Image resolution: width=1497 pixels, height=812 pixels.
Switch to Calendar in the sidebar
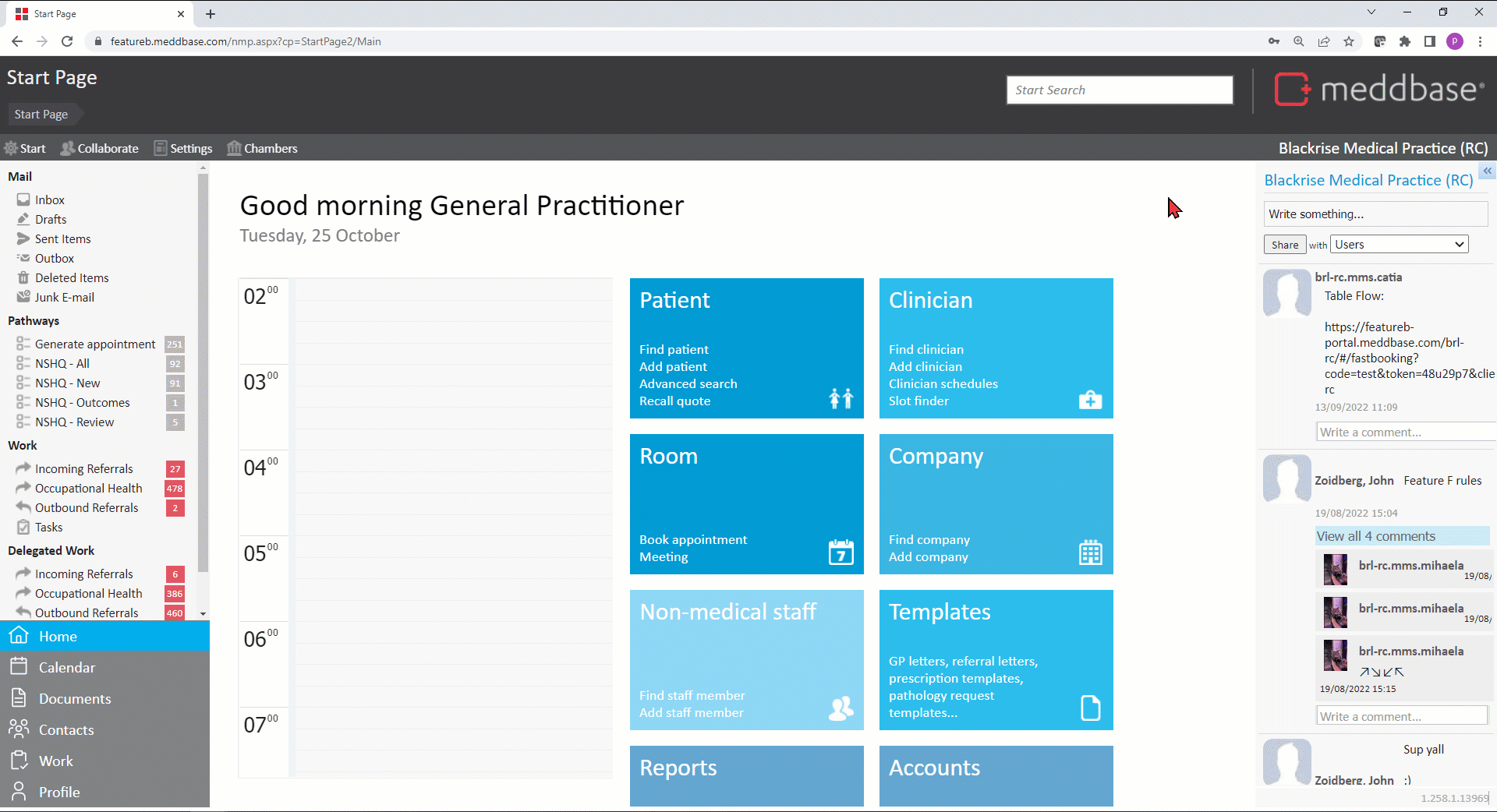[x=66, y=668]
